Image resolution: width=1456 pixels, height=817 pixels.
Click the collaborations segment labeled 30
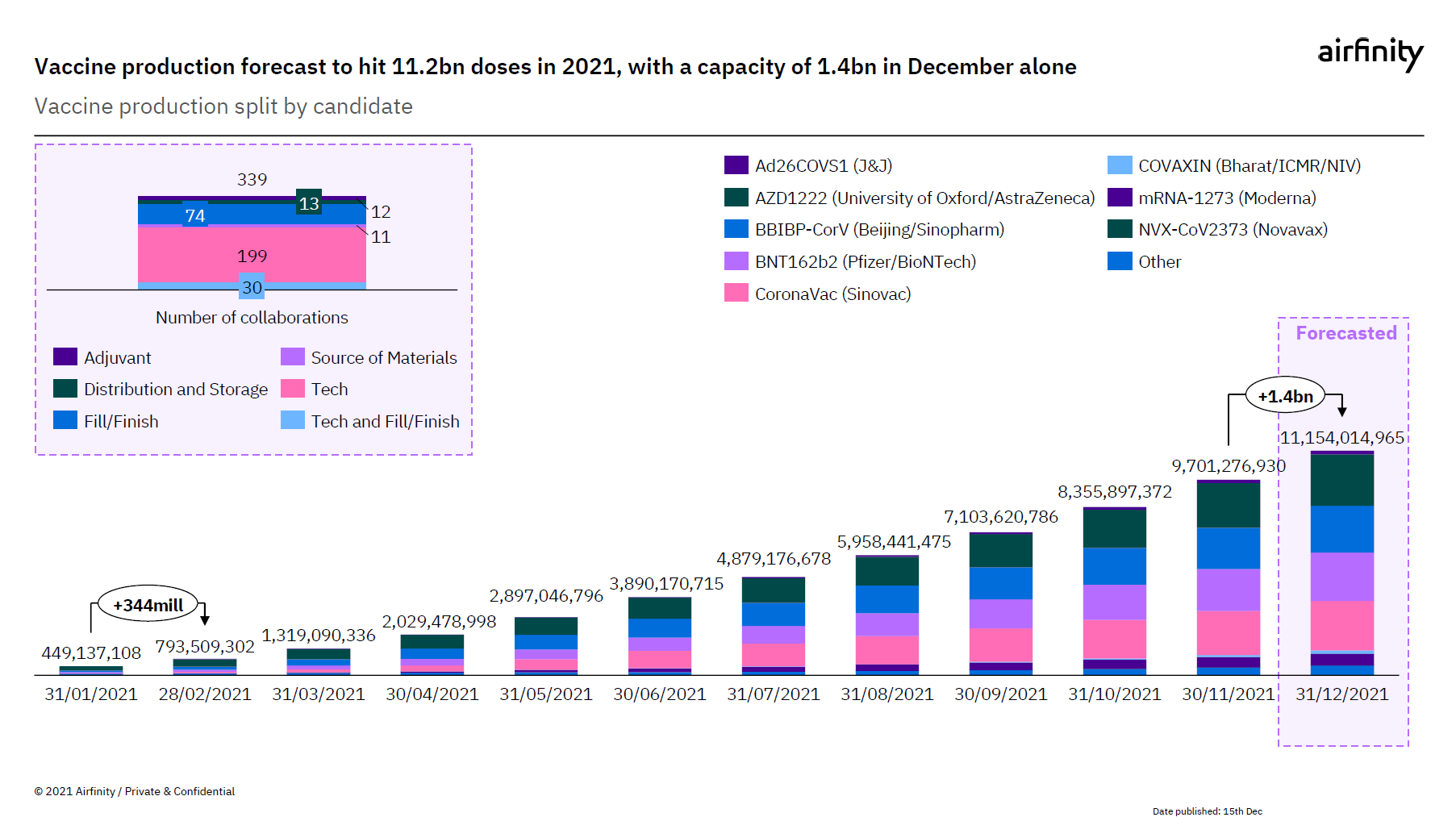[x=252, y=286]
